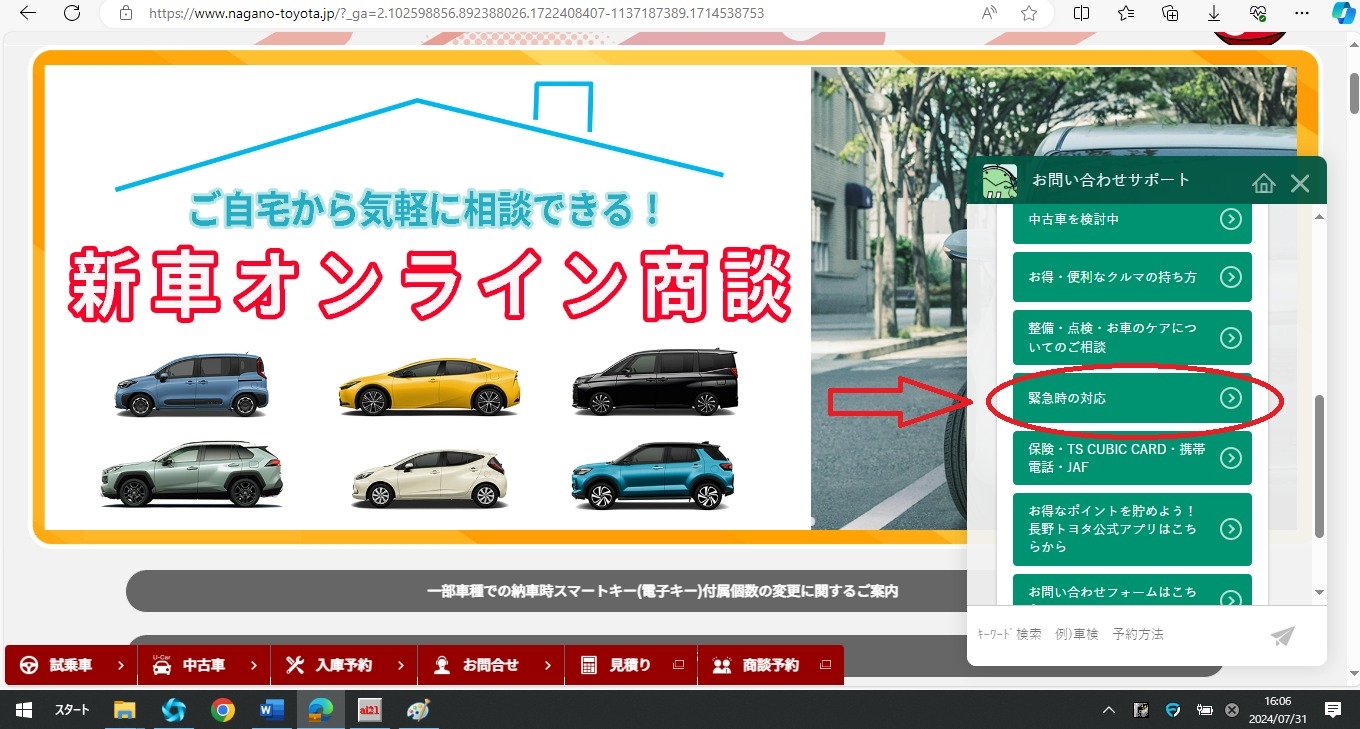Select 整備・点検・お車のケア chat option
The image size is (1360, 729).
point(1132,338)
